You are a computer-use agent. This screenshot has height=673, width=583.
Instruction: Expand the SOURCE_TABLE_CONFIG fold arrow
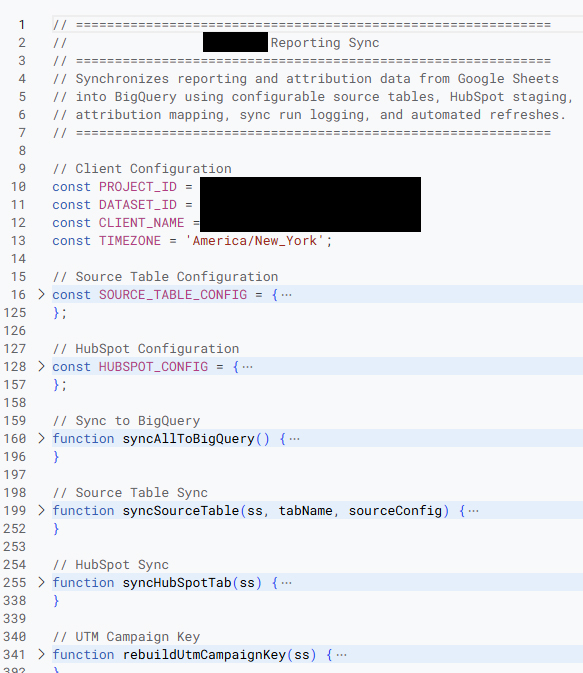pos(41,294)
